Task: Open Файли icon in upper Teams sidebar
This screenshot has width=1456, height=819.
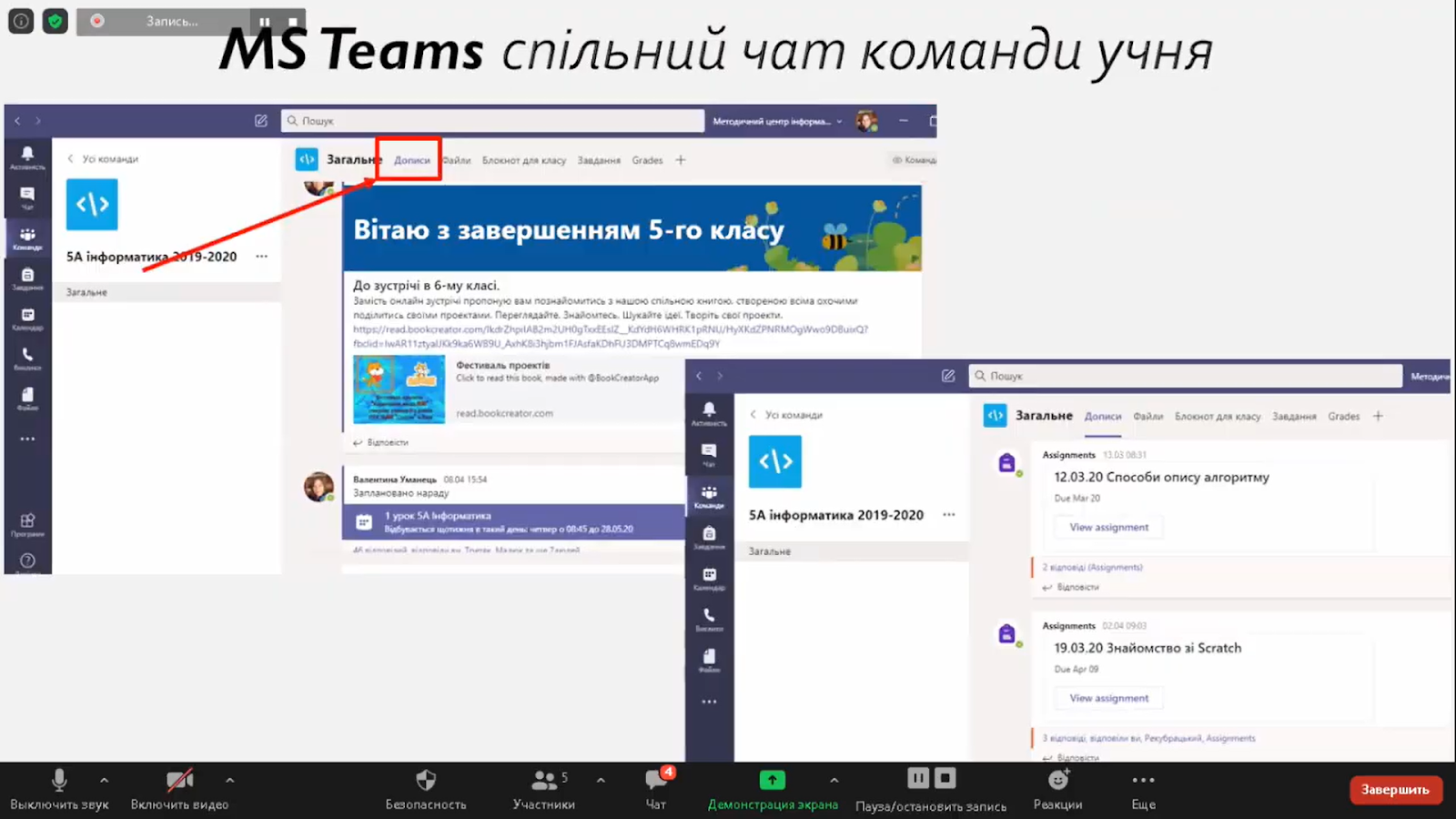Action: pos(27,399)
